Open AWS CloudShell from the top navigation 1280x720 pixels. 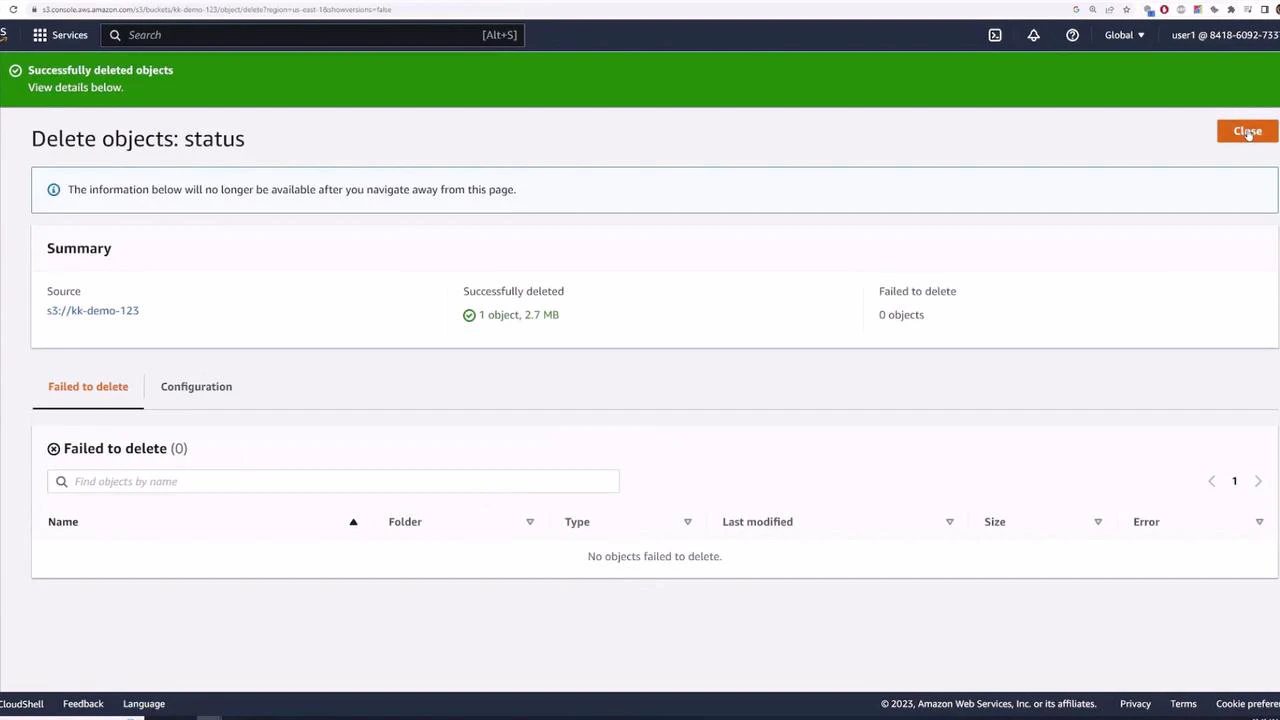tap(995, 35)
